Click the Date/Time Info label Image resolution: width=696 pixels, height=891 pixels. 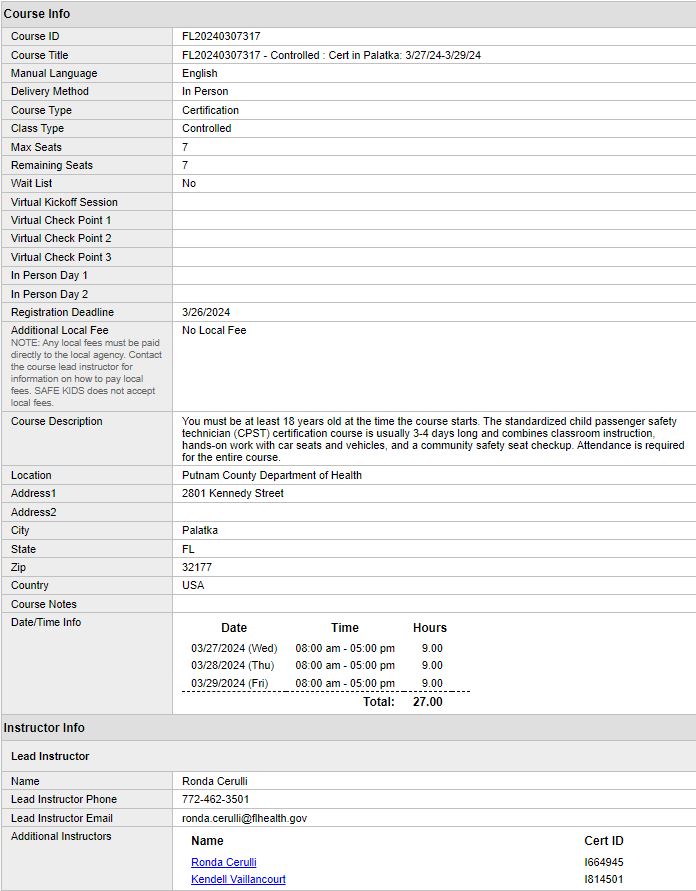point(46,622)
